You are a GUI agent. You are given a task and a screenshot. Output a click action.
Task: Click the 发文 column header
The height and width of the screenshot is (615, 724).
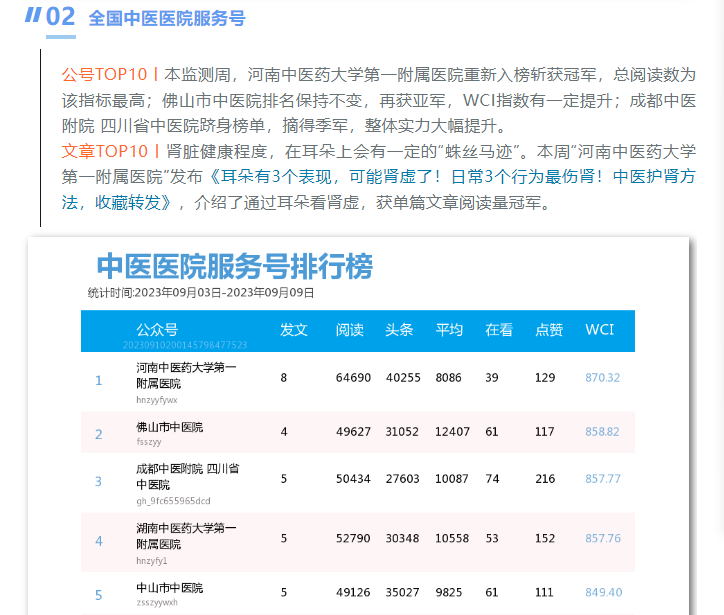(x=294, y=330)
